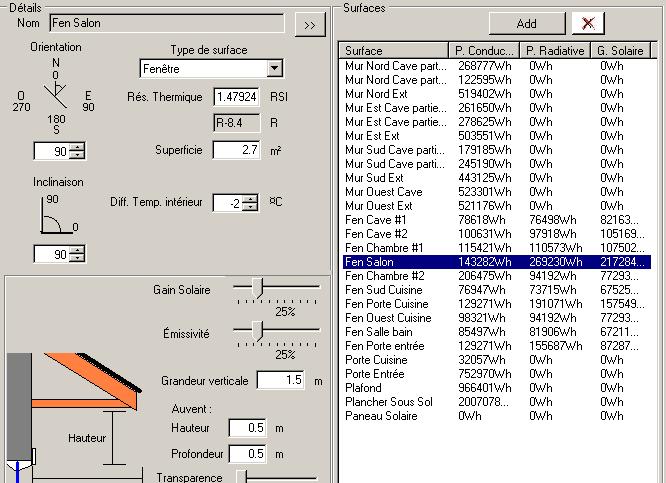Click the double-arrow button beside the name field
Screen dimensions: 666x483
pyautogui.click(x=310, y=23)
